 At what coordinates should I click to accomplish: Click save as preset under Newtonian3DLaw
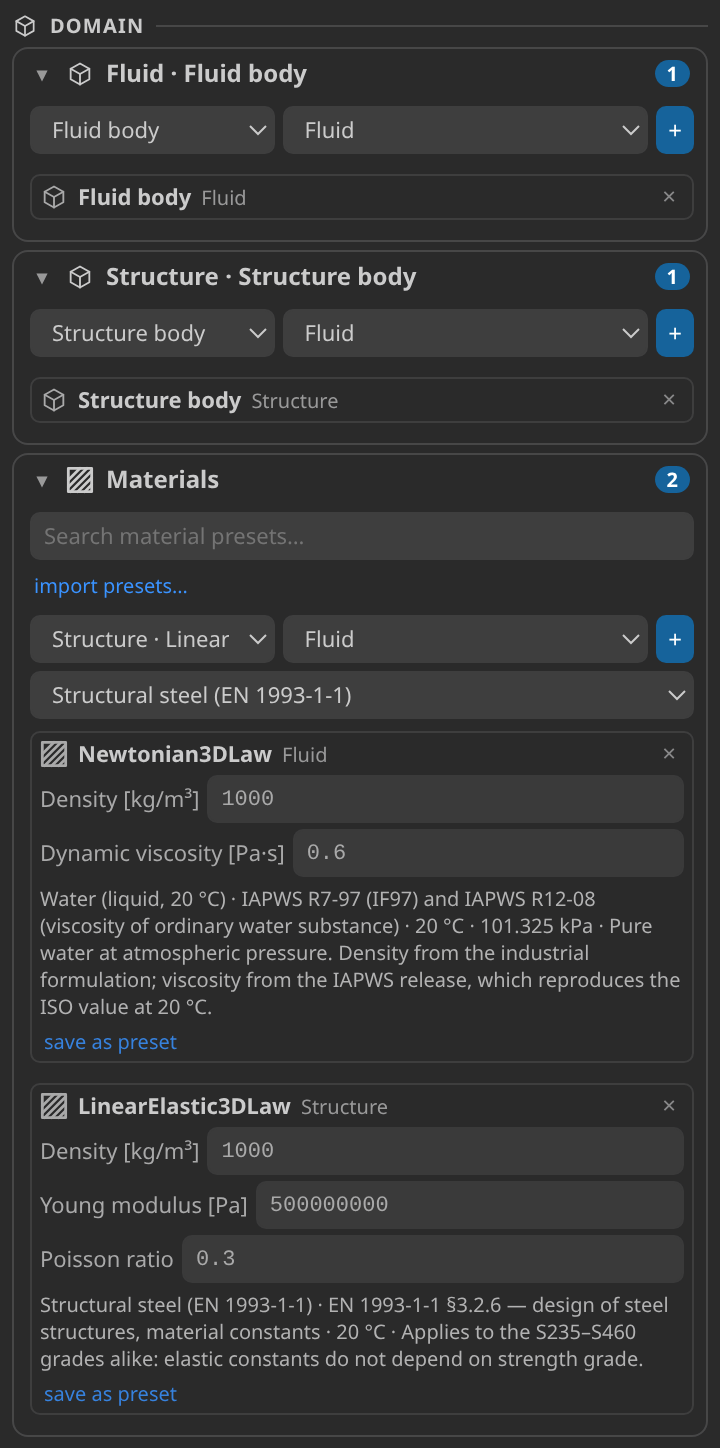pos(111,1042)
